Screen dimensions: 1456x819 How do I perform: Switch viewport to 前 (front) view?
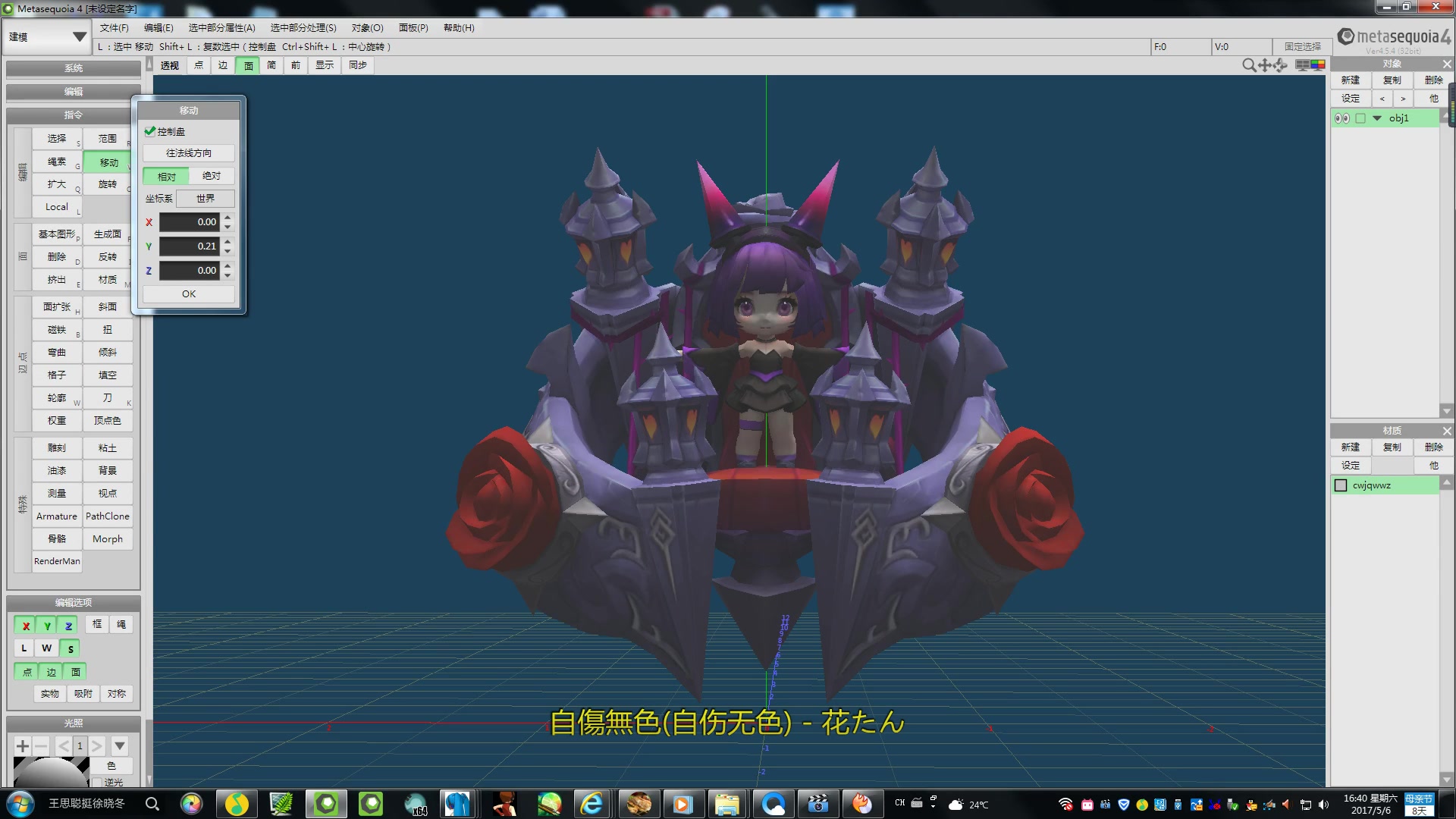tap(295, 65)
